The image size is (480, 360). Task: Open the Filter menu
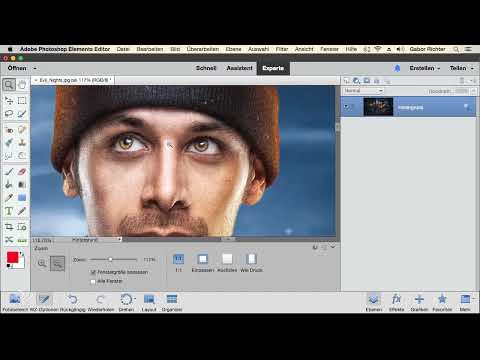click(x=282, y=49)
